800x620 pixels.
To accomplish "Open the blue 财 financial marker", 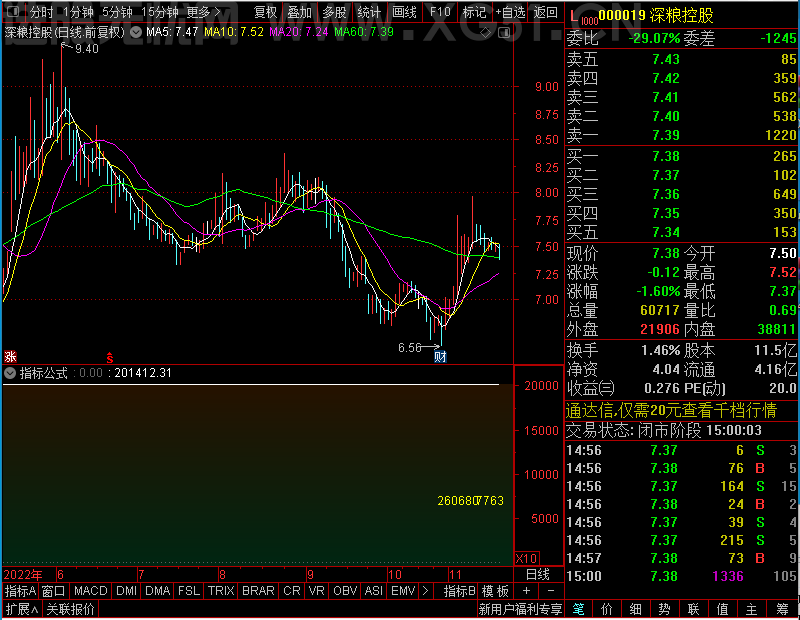I will (x=440, y=356).
